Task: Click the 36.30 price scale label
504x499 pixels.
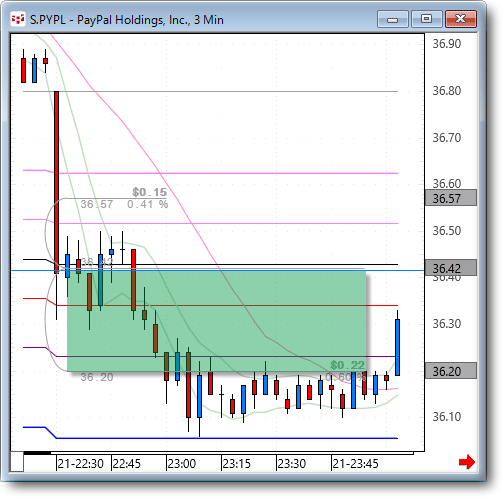Action: tap(447, 323)
